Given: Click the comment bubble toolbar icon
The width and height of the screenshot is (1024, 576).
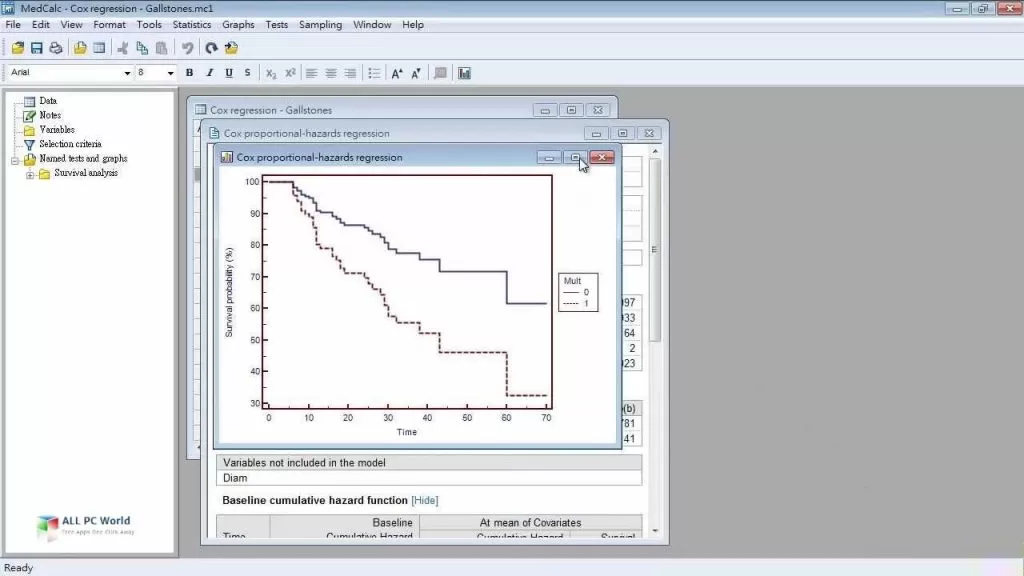Looking at the screenshot, I should (441, 73).
